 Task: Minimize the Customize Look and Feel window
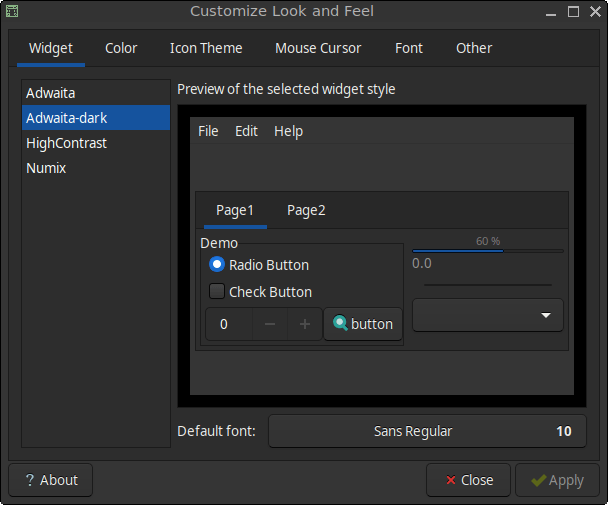click(551, 12)
